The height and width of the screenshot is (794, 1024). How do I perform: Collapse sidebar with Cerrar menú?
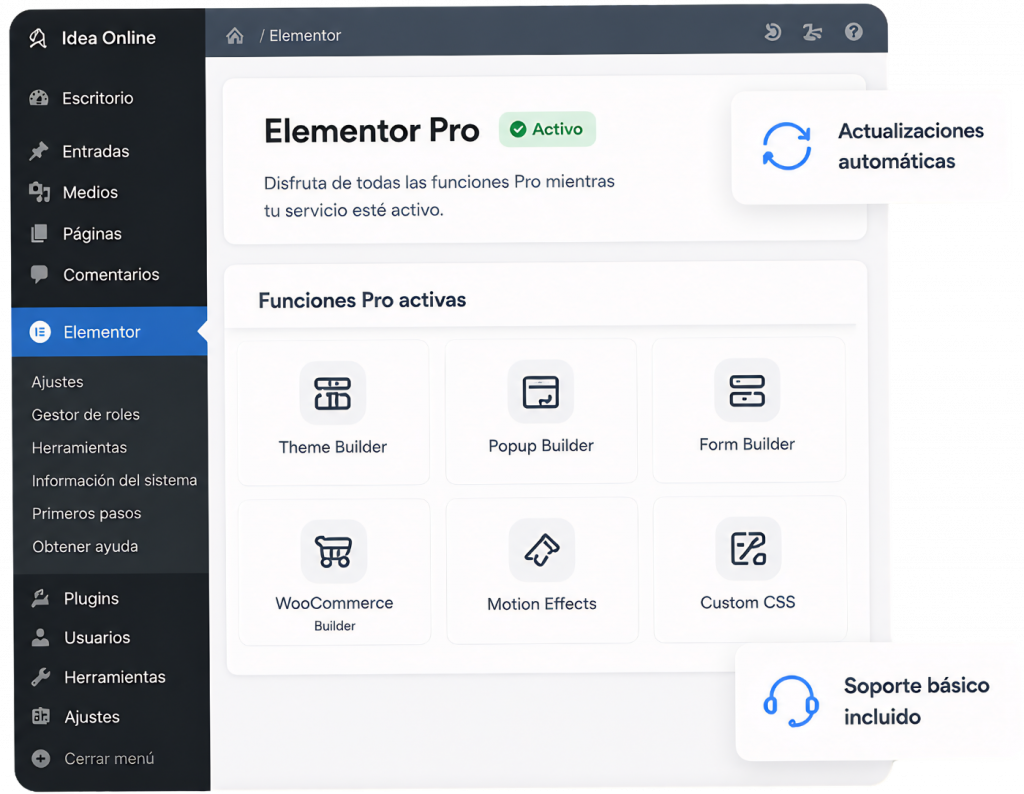click(x=111, y=758)
